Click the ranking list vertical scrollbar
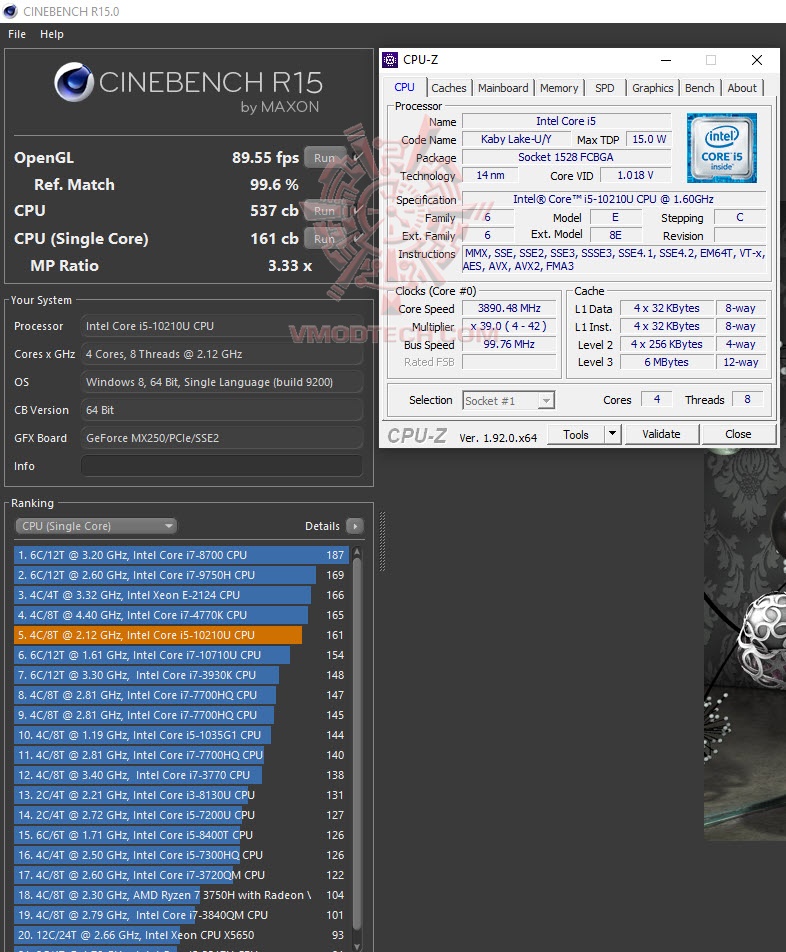Screen dimensions: 786x952 (357, 744)
